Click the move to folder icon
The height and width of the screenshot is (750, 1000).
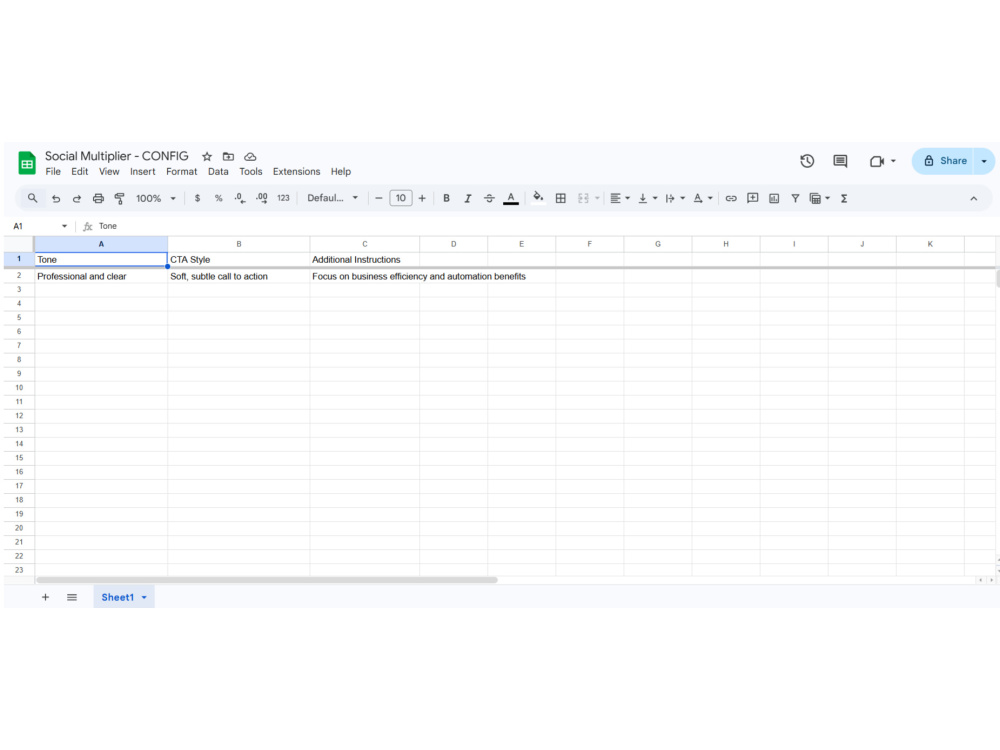(x=228, y=156)
